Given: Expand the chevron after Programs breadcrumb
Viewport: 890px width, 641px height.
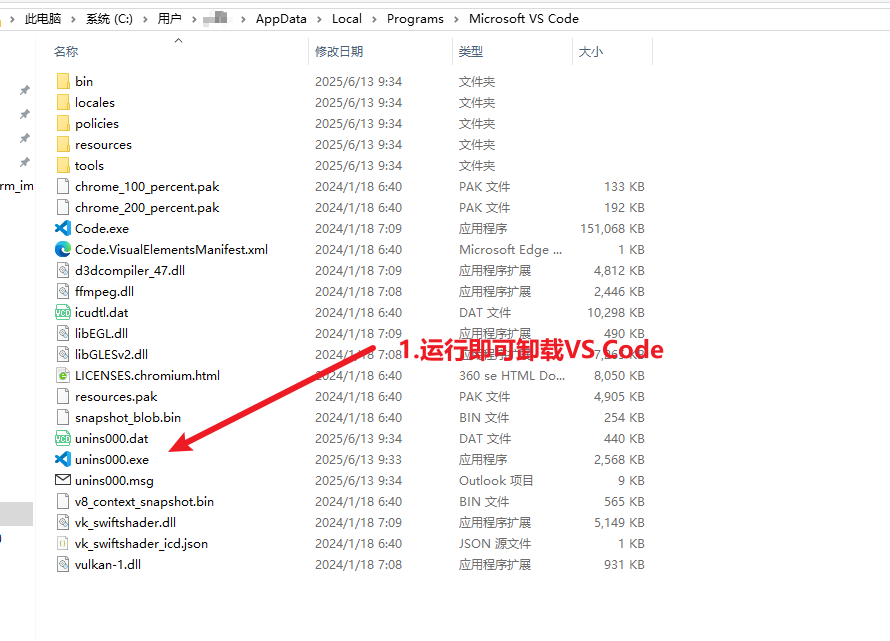Looking at the screenshot, I should (x=456, y=19).
